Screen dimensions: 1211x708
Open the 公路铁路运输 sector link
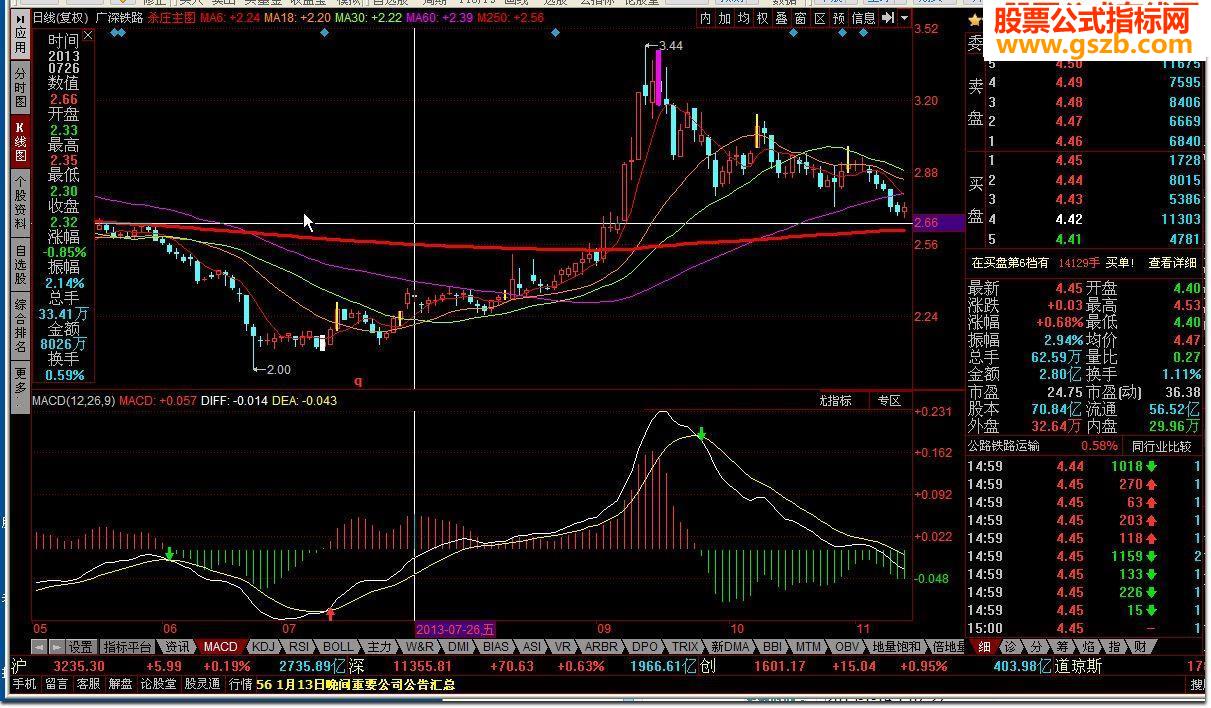point(1004,446)
